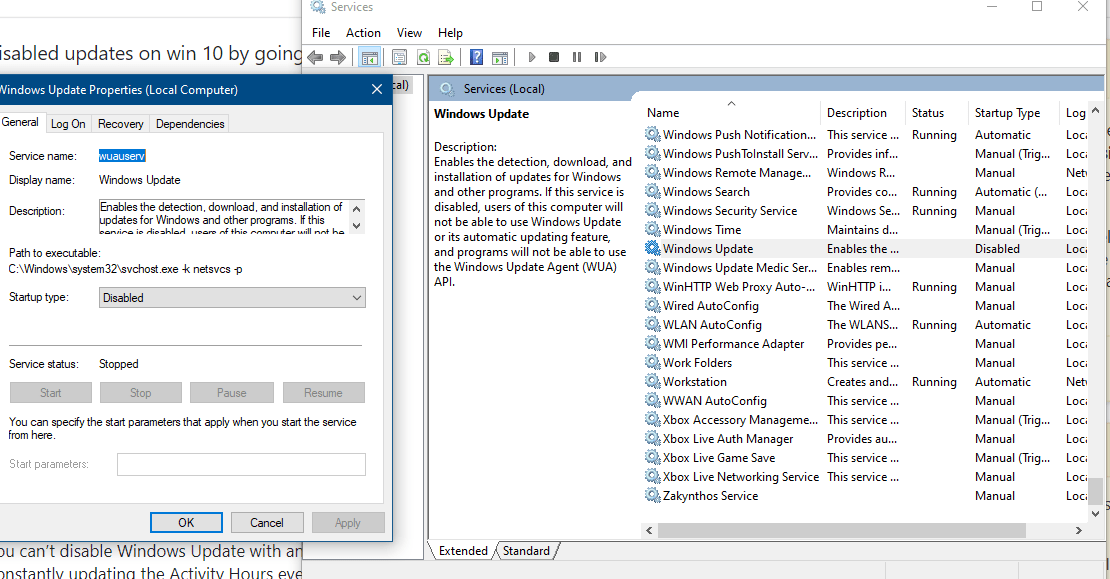
Task: Open the Help toolbar icon
Action: coord(476,57)
